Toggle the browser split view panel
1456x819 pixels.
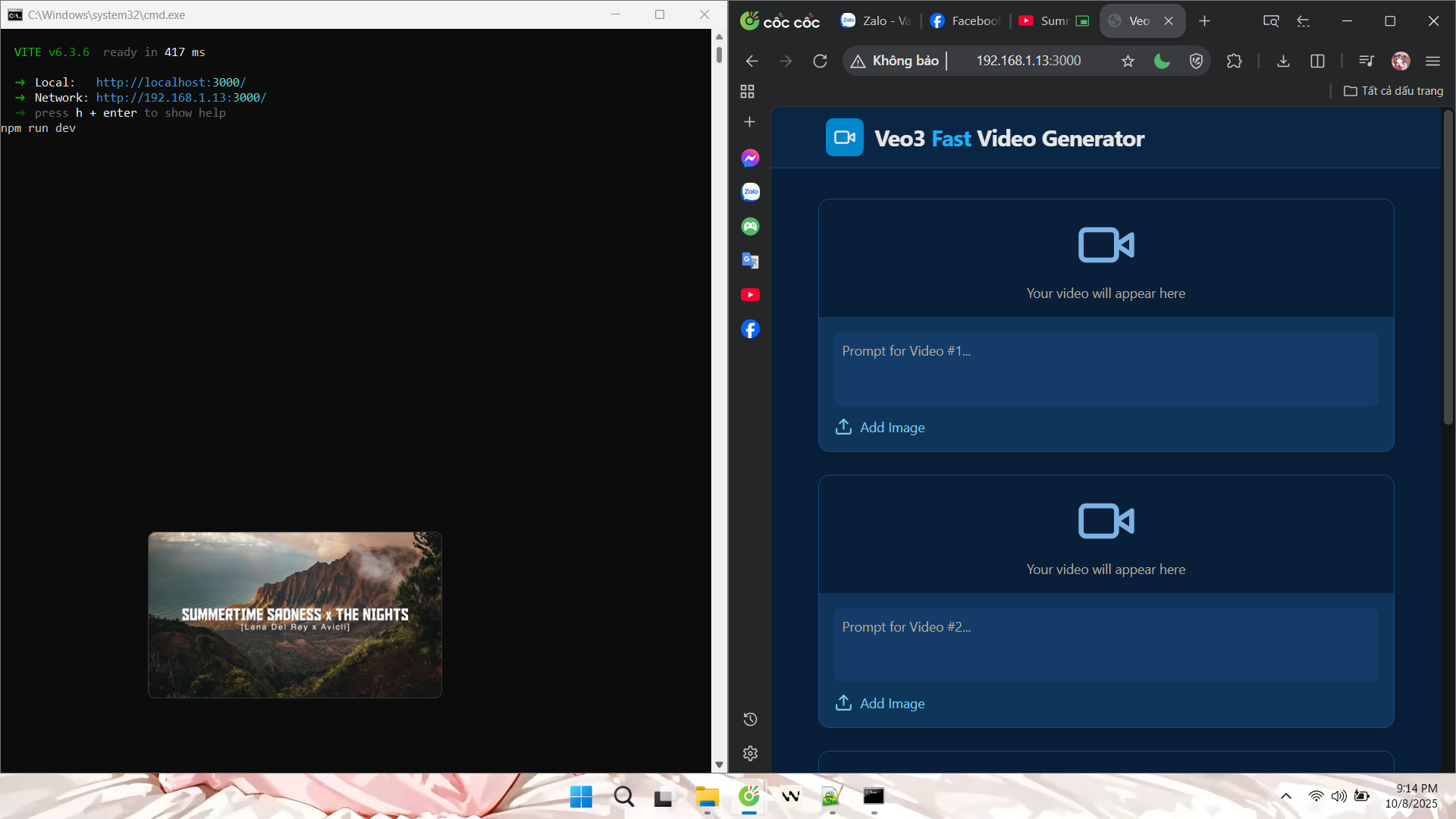(x=1317, y=61)
